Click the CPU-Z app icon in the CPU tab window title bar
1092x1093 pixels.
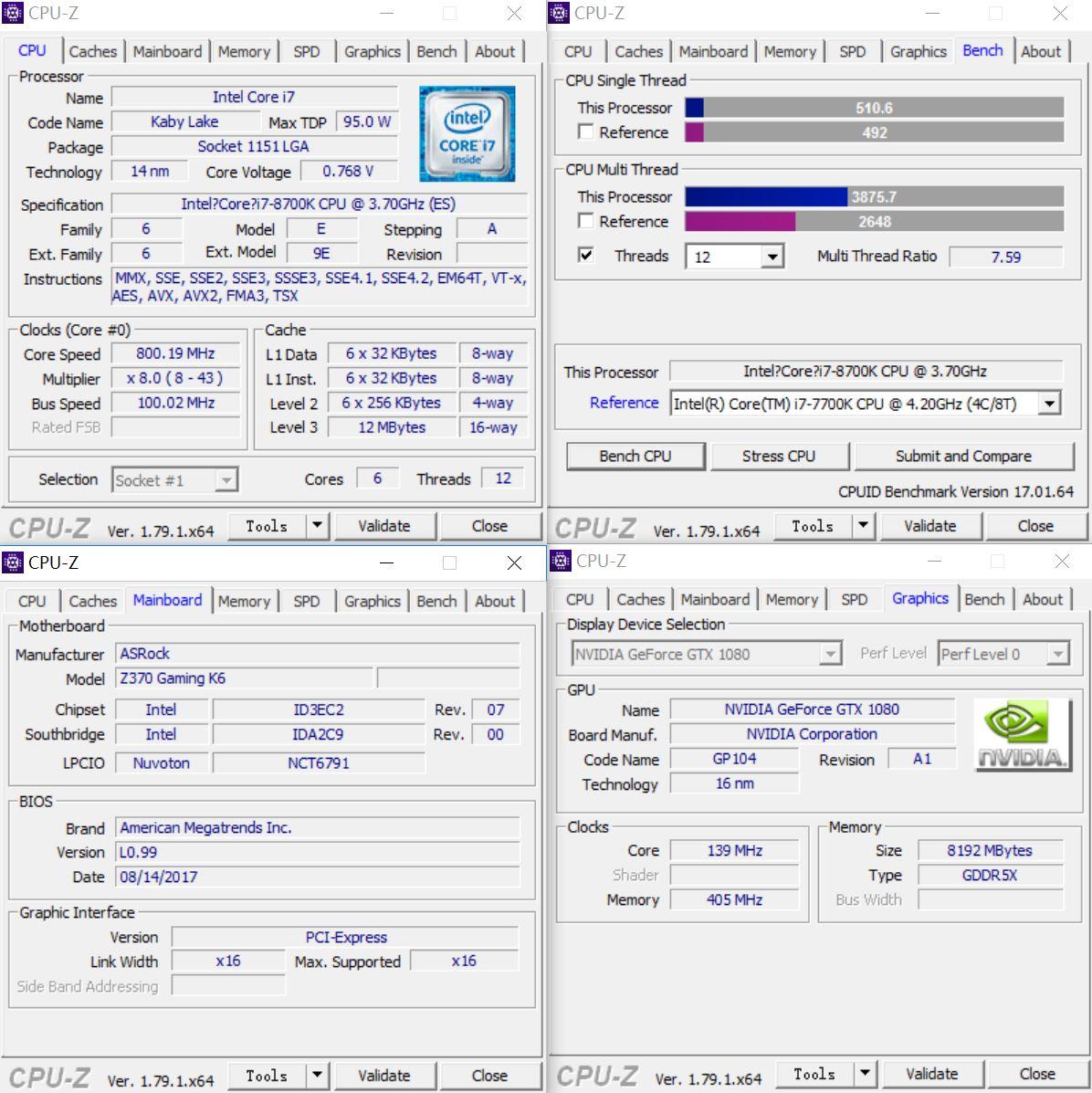coord(14,14)
